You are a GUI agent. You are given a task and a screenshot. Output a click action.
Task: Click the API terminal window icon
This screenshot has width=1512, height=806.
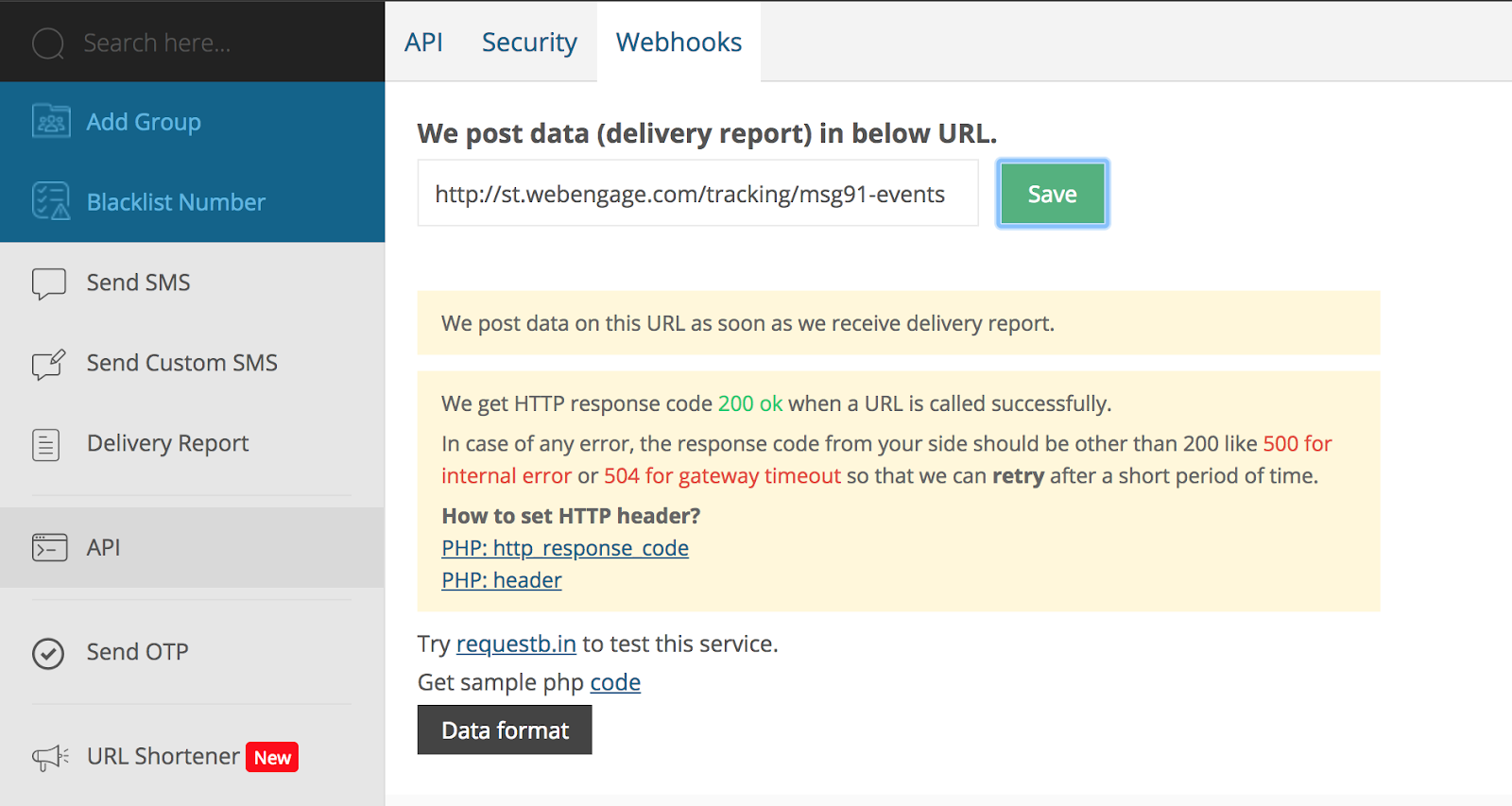coord(50,548)
